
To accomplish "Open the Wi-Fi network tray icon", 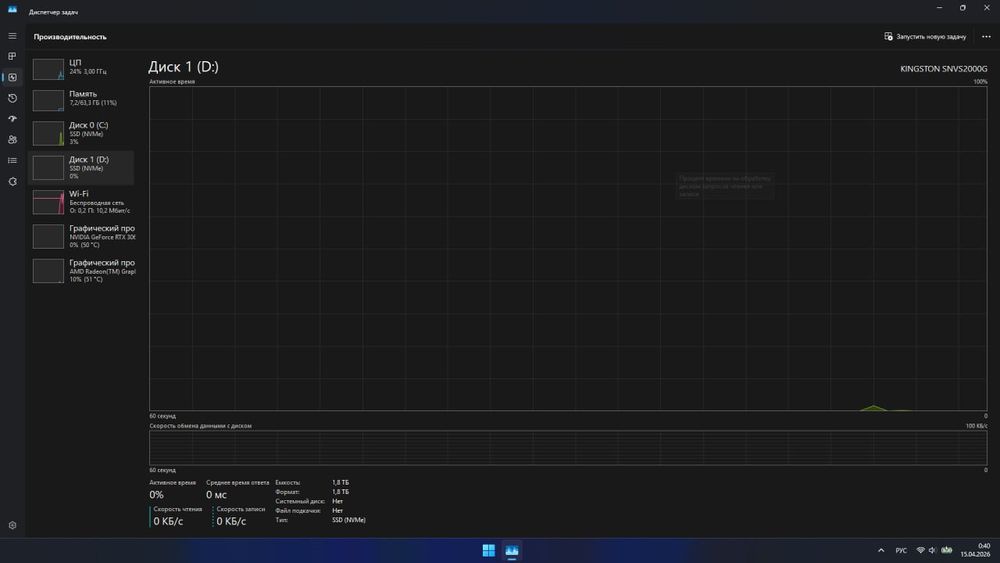I will pyautogui.click(x=920, y=550).
